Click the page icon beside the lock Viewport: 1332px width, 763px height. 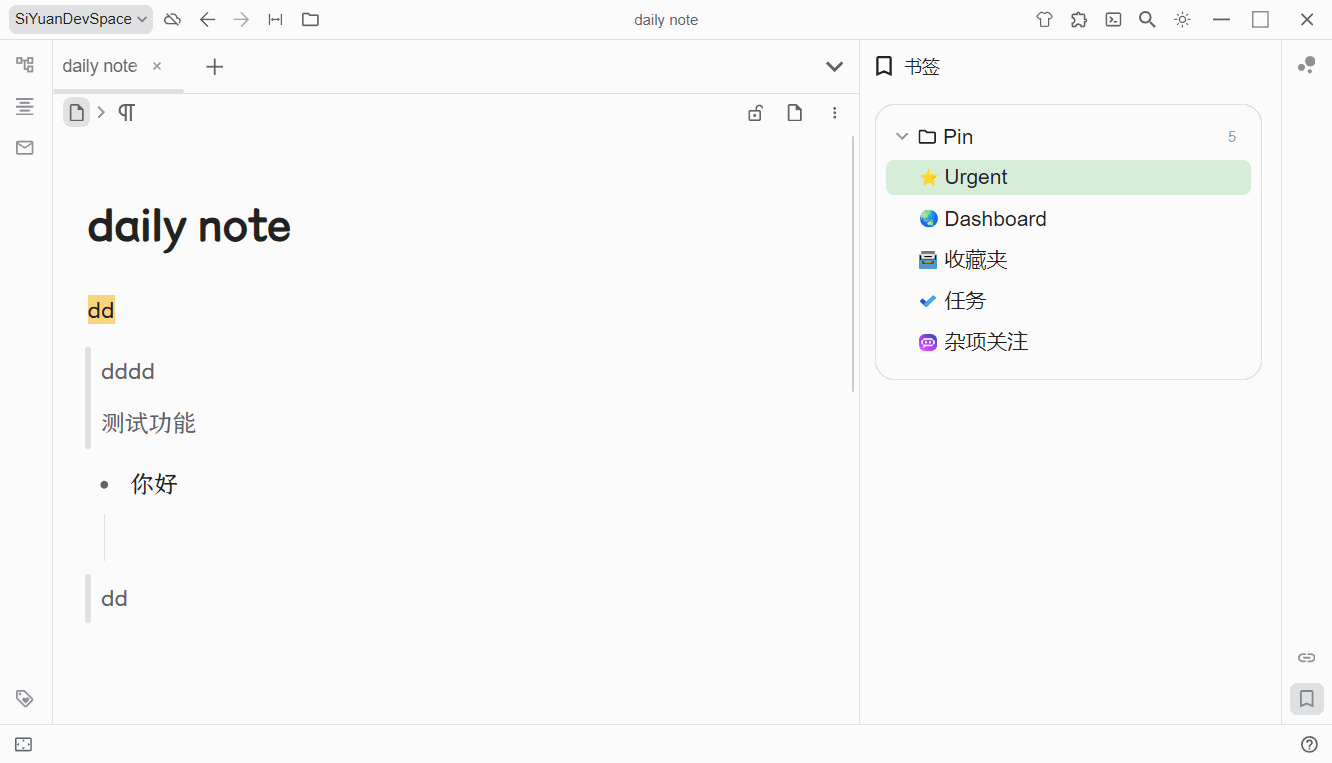pyautogui.click(x=795, y=113)
